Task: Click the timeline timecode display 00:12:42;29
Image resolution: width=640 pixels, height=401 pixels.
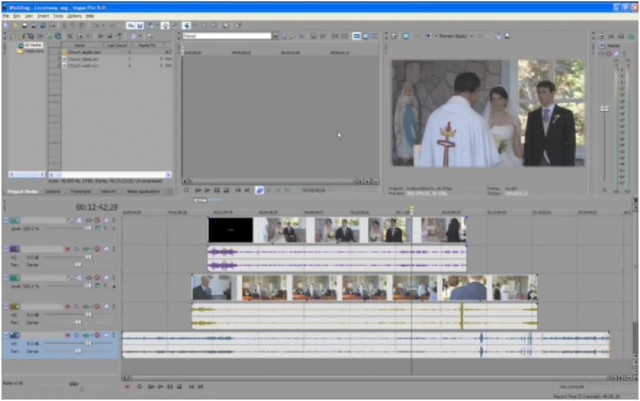Action: click(x=97, y=207)
